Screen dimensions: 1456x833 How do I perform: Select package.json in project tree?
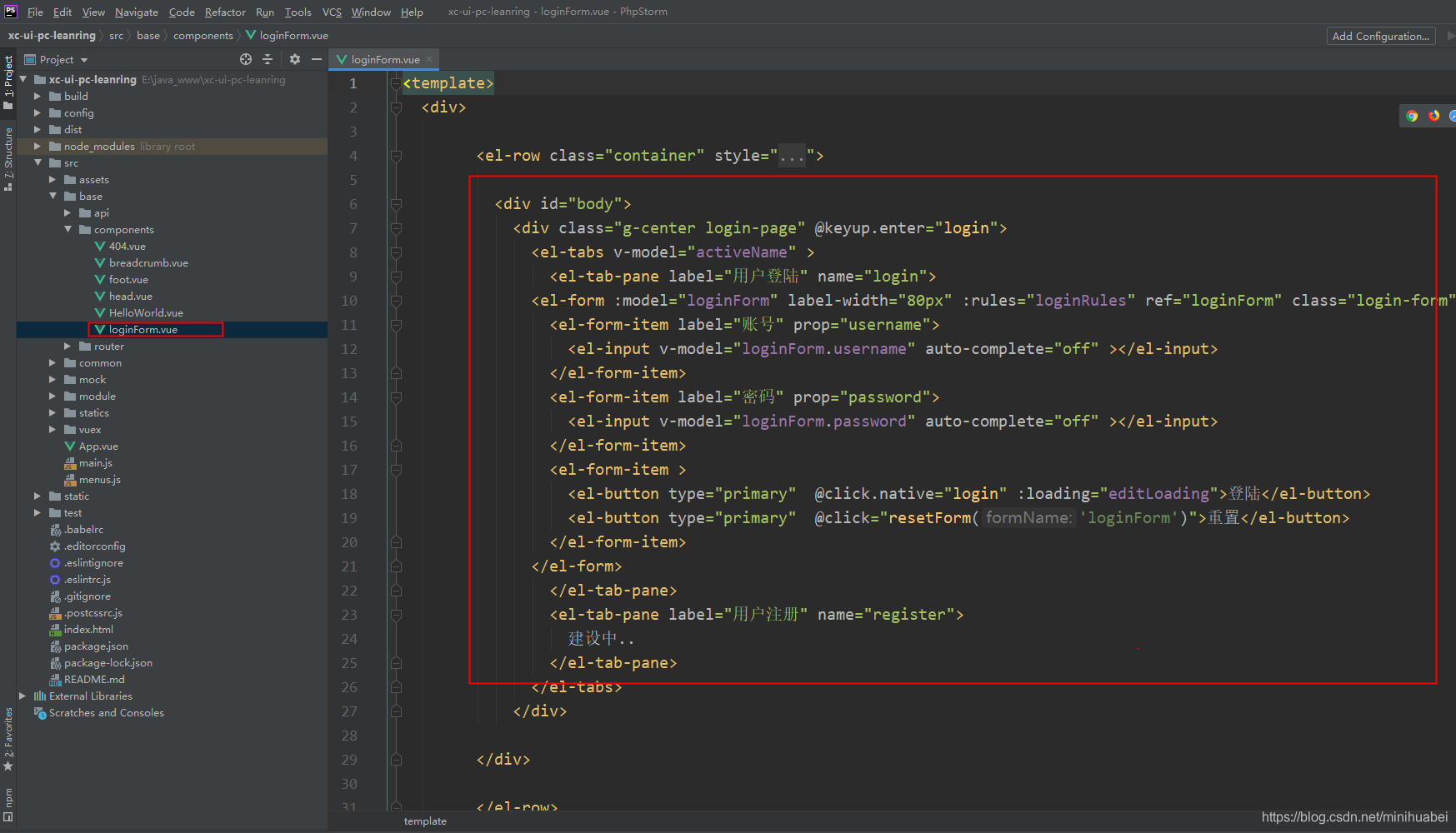pyautogui.click(x=89, y=646)
